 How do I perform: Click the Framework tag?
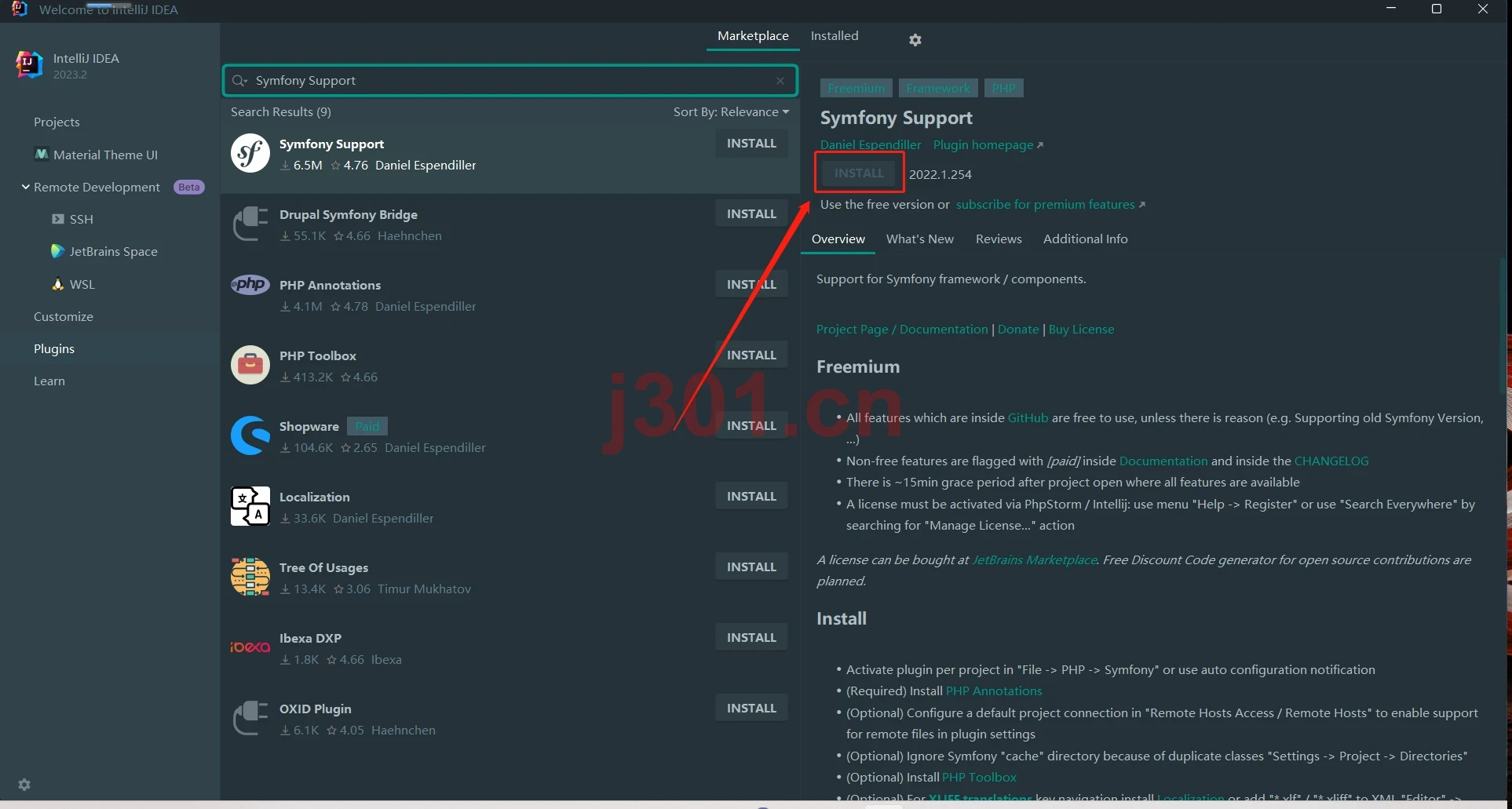tap(938, 88)
